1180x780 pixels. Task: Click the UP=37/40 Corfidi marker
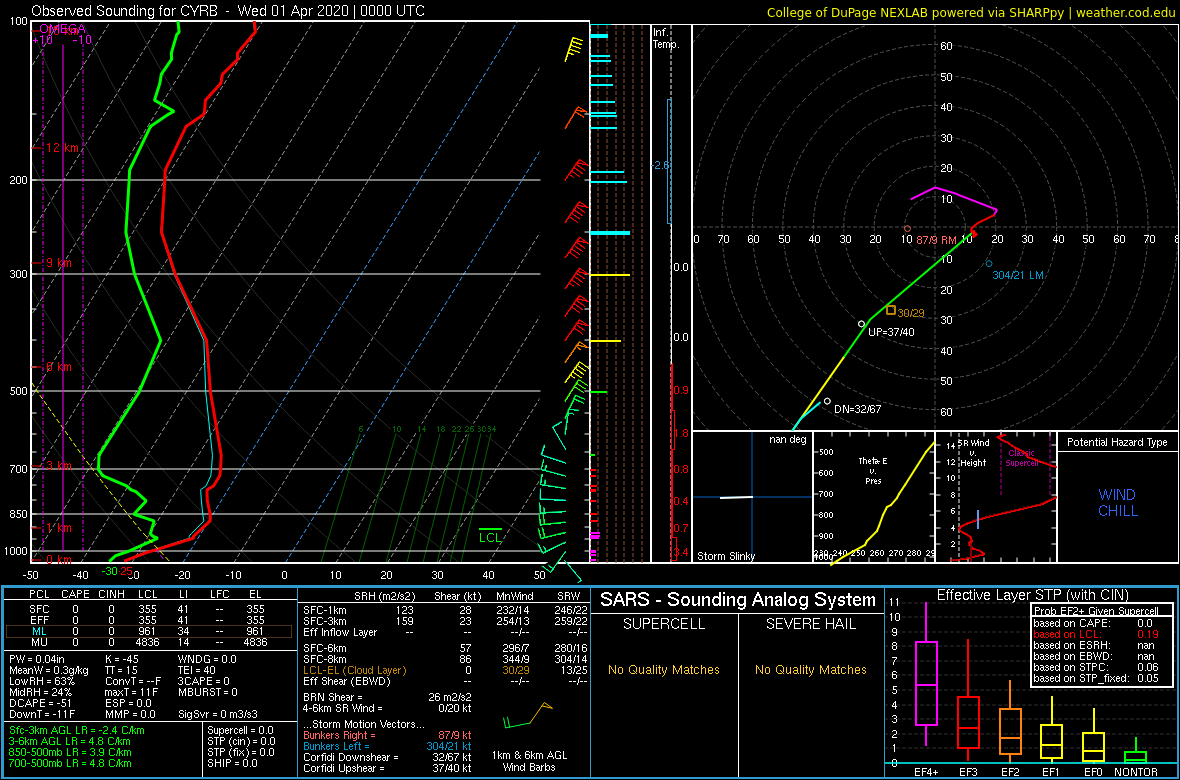click(862, 324)
